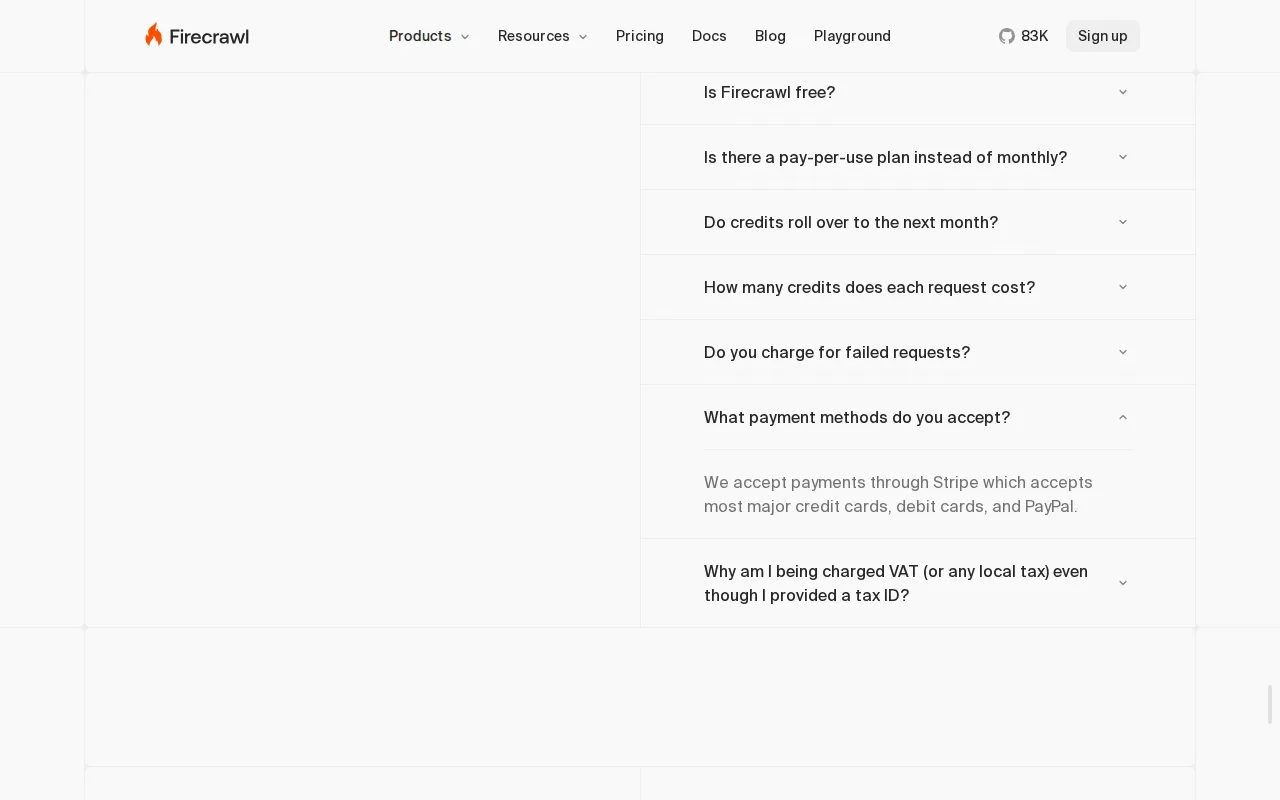Click the page vertical scrollbar thumb

[1271, 704]
